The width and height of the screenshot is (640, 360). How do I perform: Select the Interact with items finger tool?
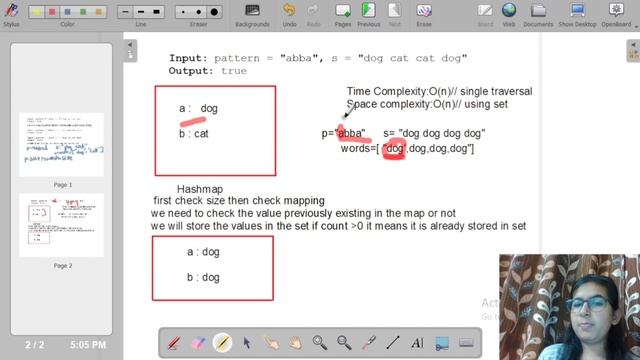271,343
